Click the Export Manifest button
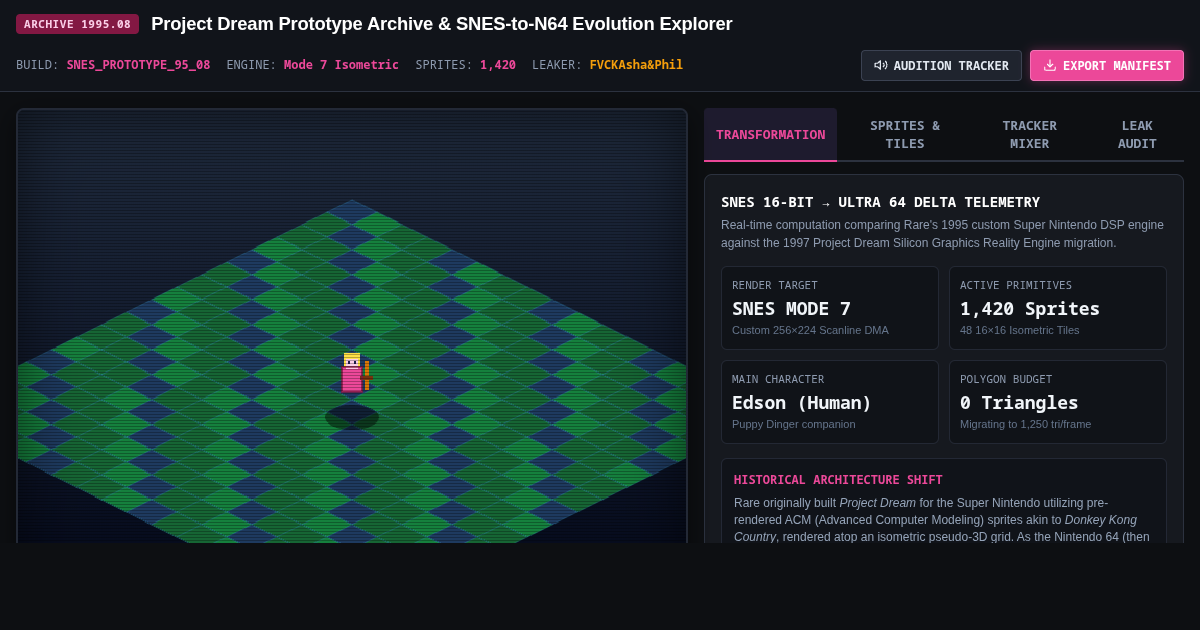 [x=1107, y=66]
